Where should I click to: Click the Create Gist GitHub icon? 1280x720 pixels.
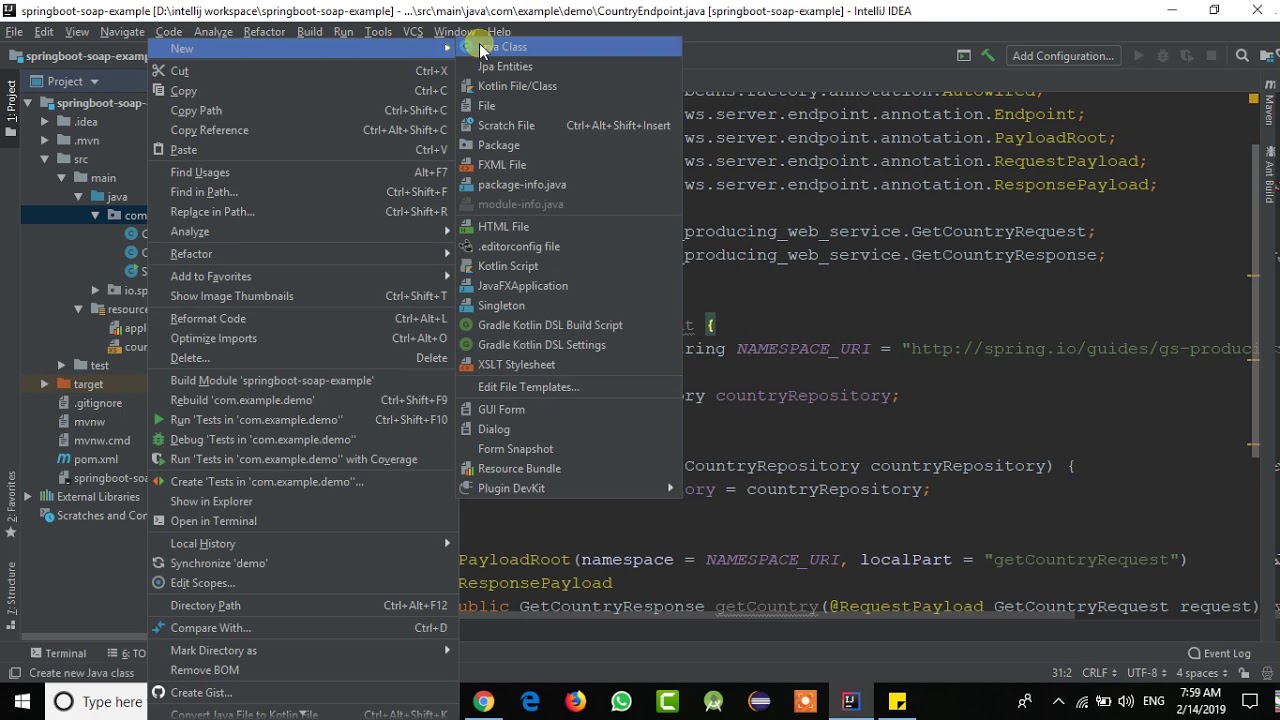[158, 692]
